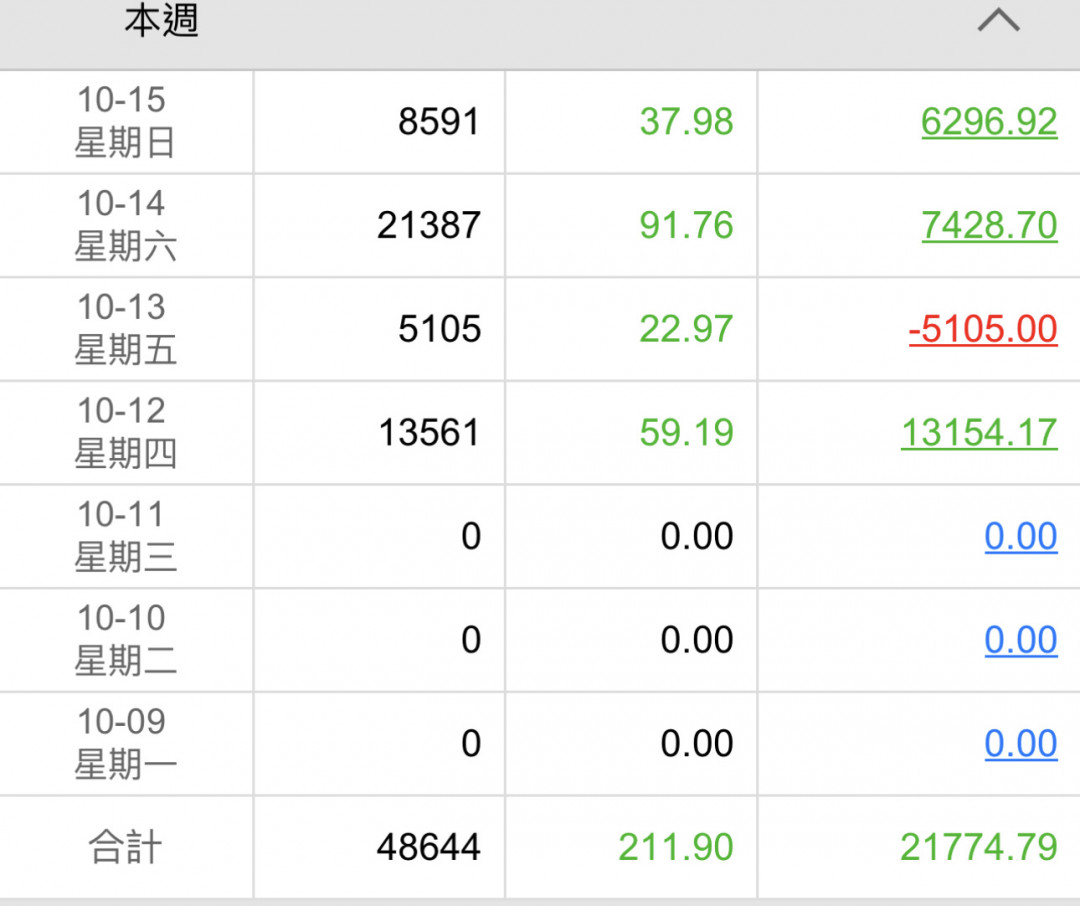Click the 合計 total row label
This screenshot has height=906, width=1080.
click(125, 847)
